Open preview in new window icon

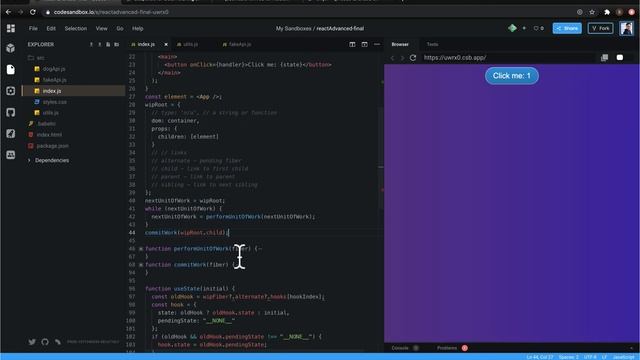604,58
